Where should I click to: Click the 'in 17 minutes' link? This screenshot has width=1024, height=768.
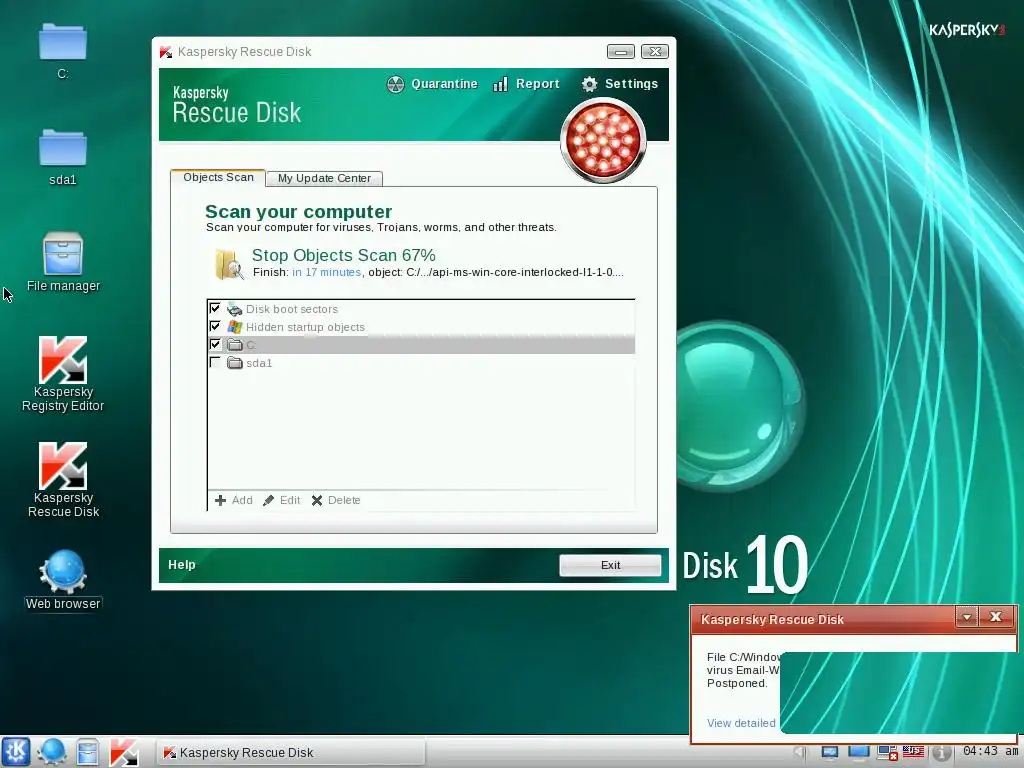(327, 272)
